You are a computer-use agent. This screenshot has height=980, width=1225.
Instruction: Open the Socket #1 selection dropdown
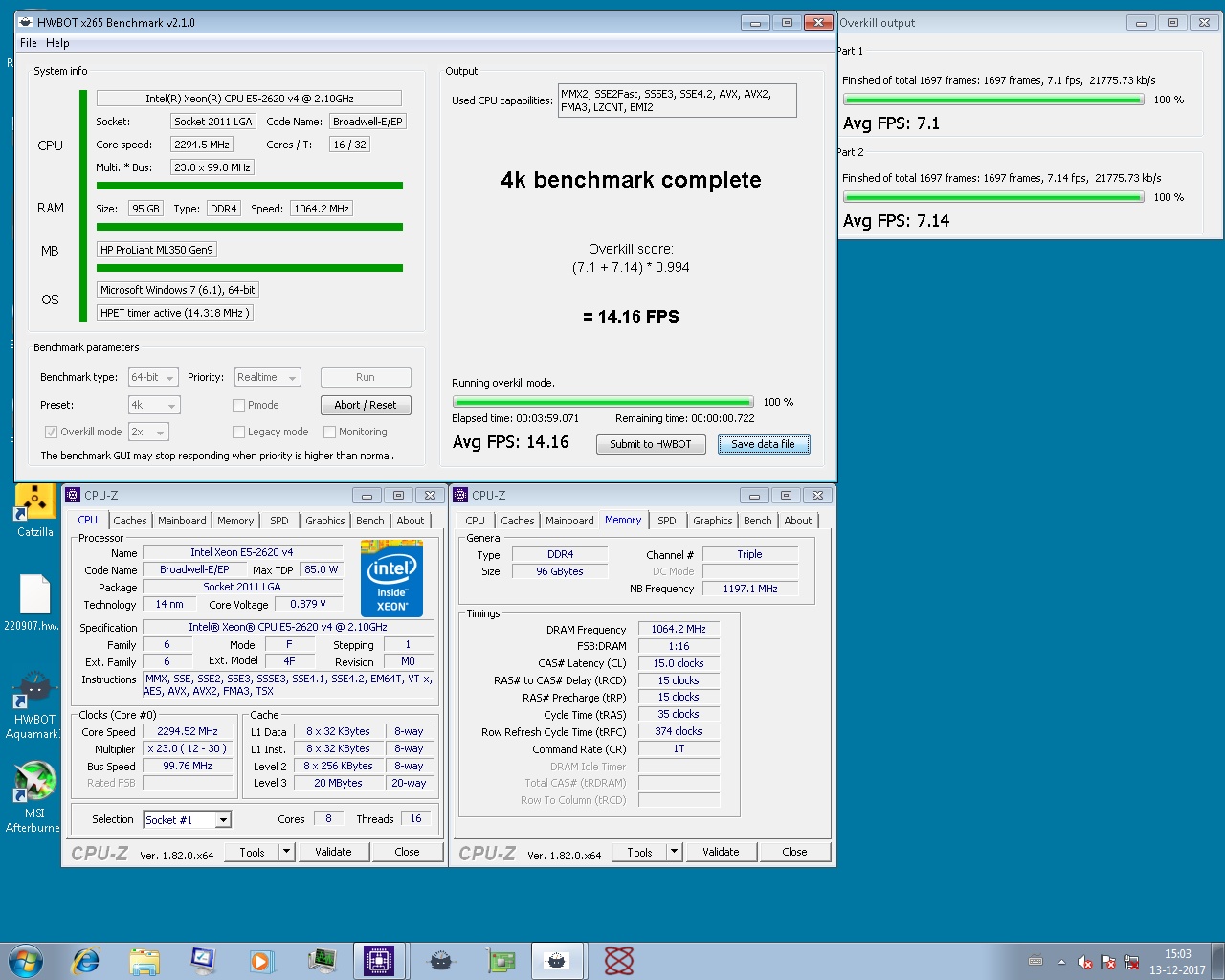188,819
